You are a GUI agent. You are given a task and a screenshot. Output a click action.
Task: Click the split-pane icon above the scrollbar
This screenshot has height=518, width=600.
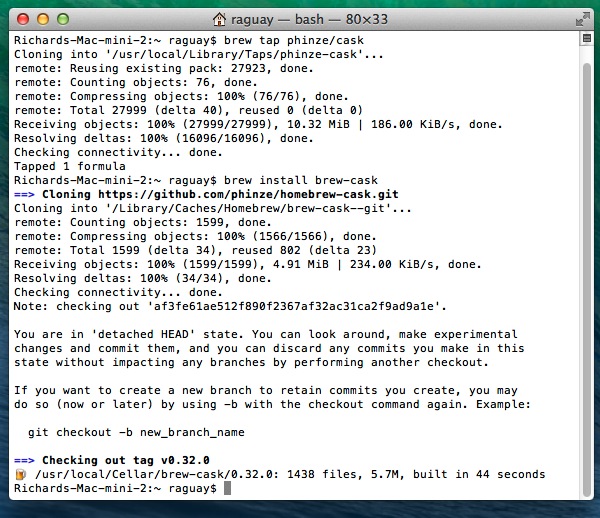(x=587, y=38)
